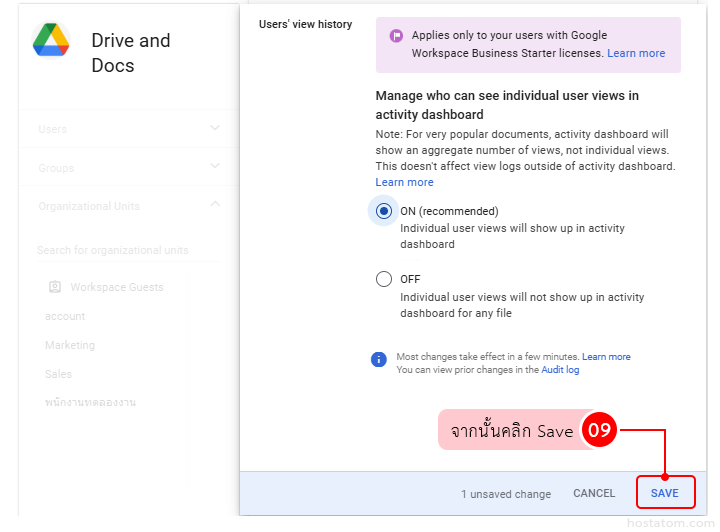The width and height of the screenshot is (720, 532).
Task: Click the Users' view history heading
Action: [305, 24]
